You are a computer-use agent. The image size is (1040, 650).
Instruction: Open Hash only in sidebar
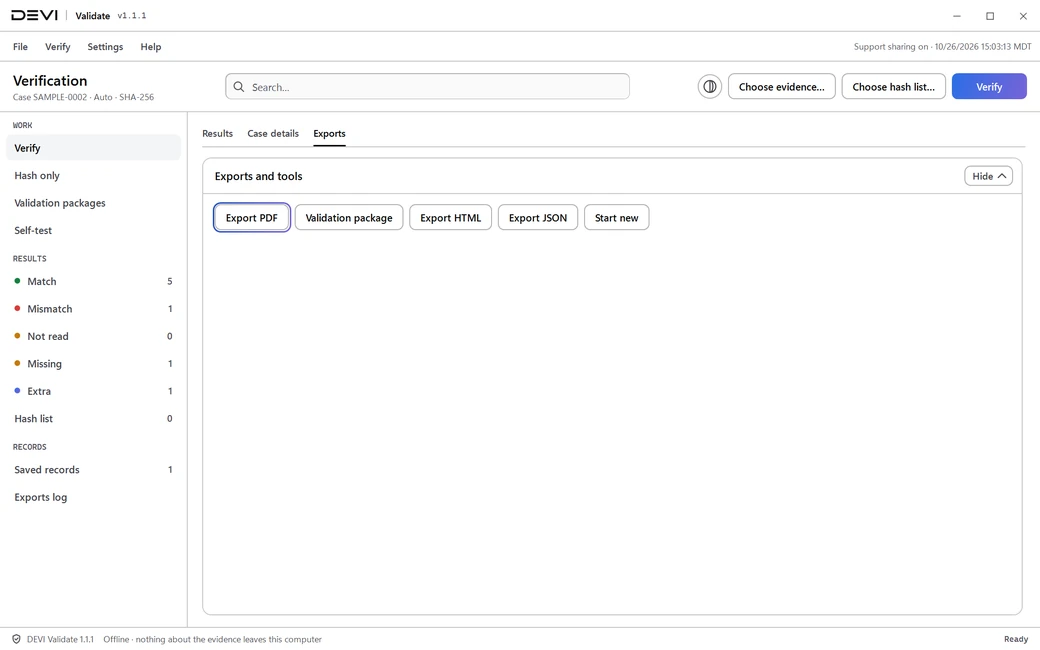[x=94, y=176]
